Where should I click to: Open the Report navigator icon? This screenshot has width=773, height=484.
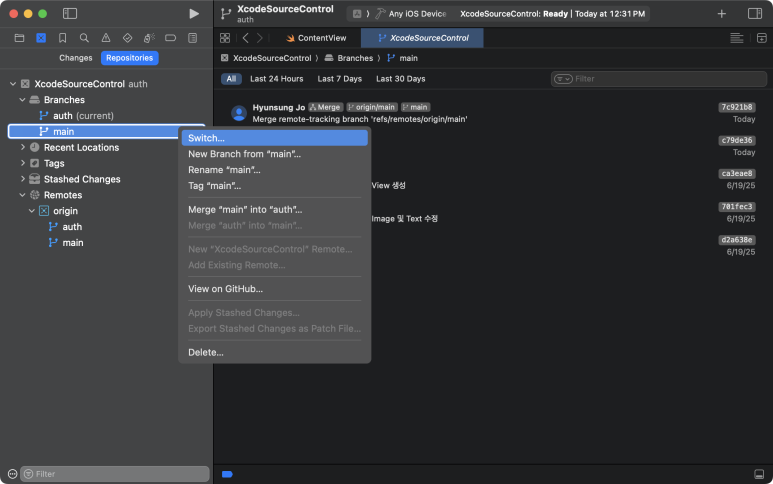193,38
